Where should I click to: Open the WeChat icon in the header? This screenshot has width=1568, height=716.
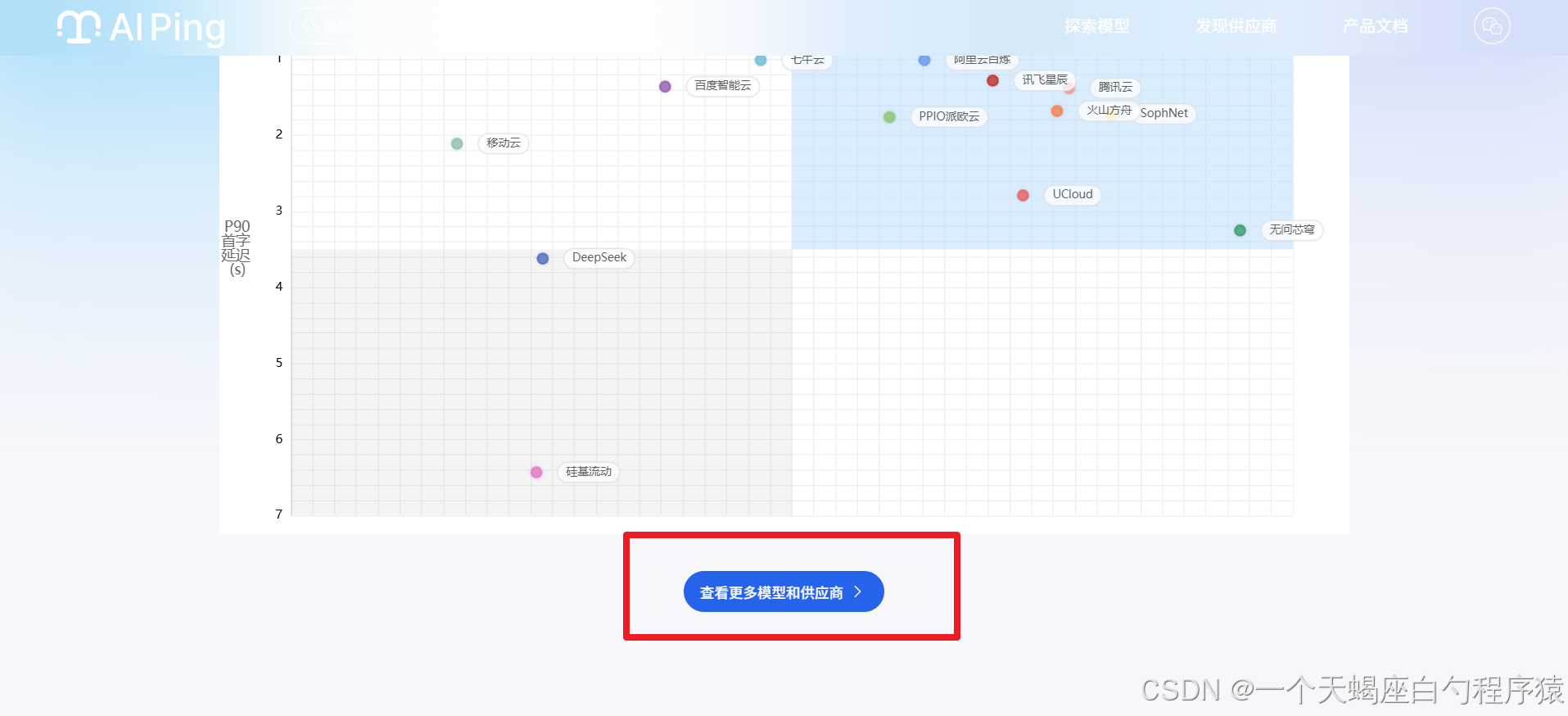pyautogui.click(x=1492, y=26)
